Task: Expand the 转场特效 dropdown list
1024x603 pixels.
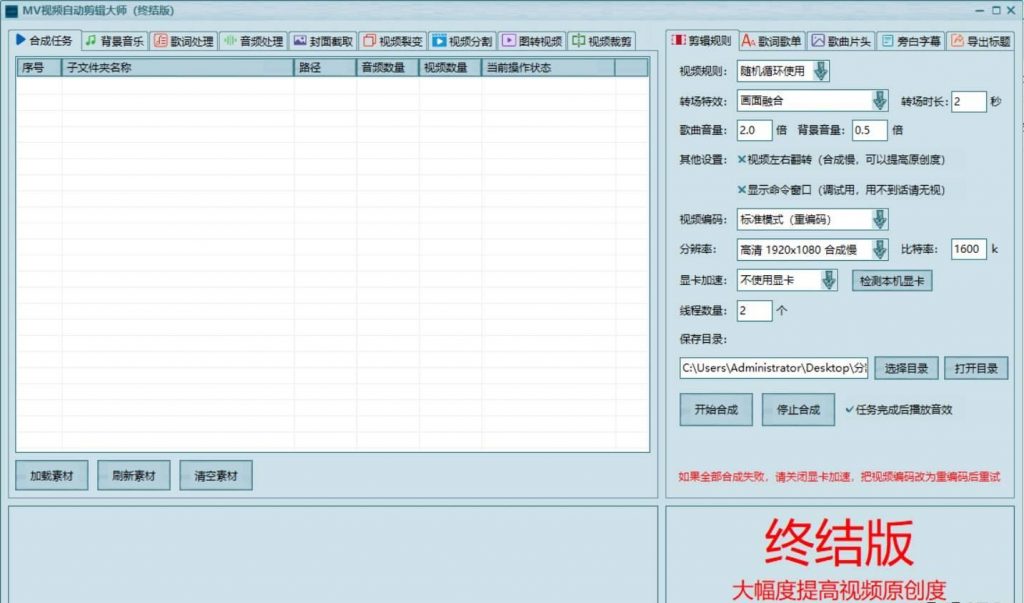Action: [880, 101]
